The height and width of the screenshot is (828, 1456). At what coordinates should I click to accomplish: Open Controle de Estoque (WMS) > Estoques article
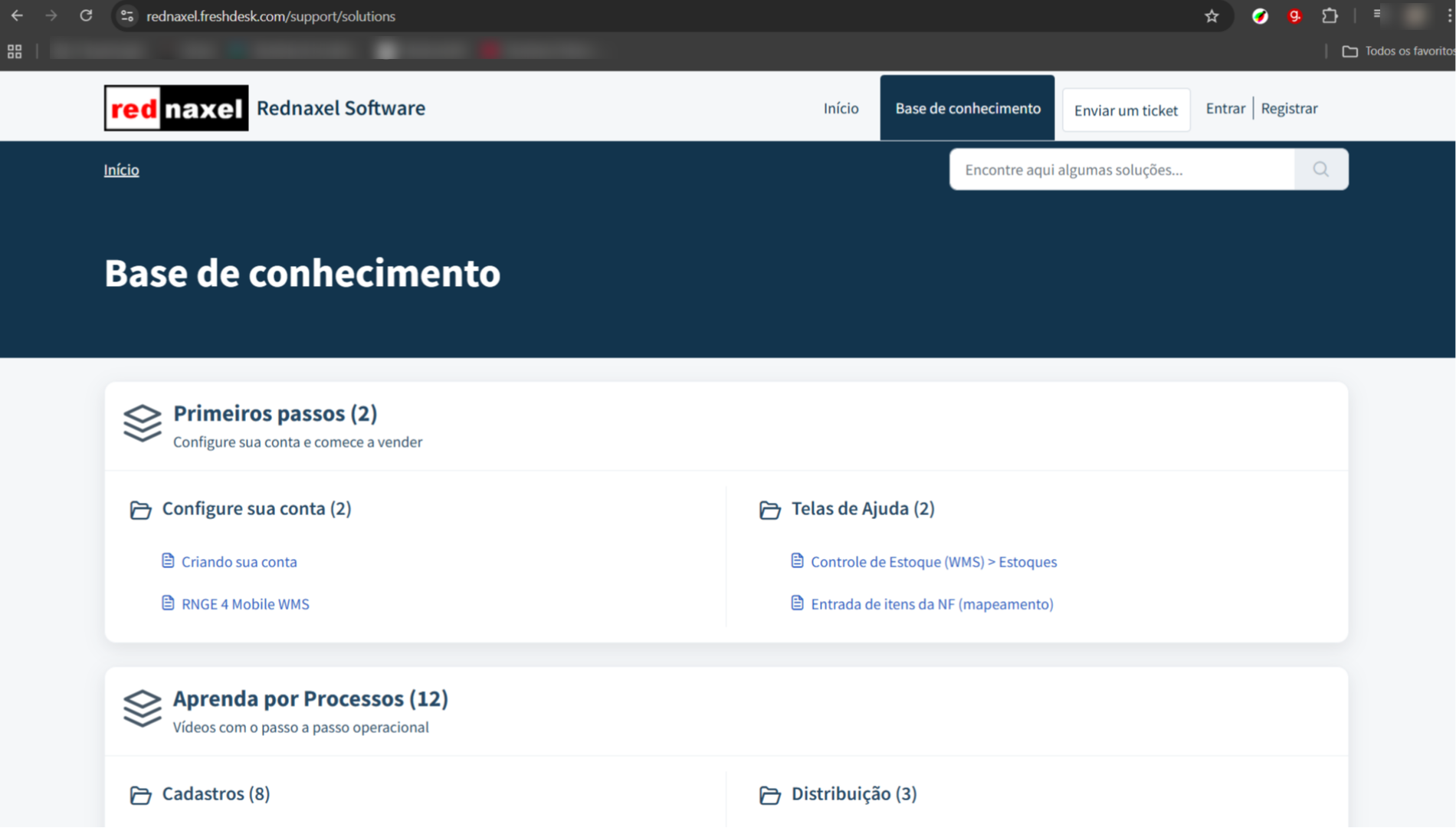coord(933,561)
